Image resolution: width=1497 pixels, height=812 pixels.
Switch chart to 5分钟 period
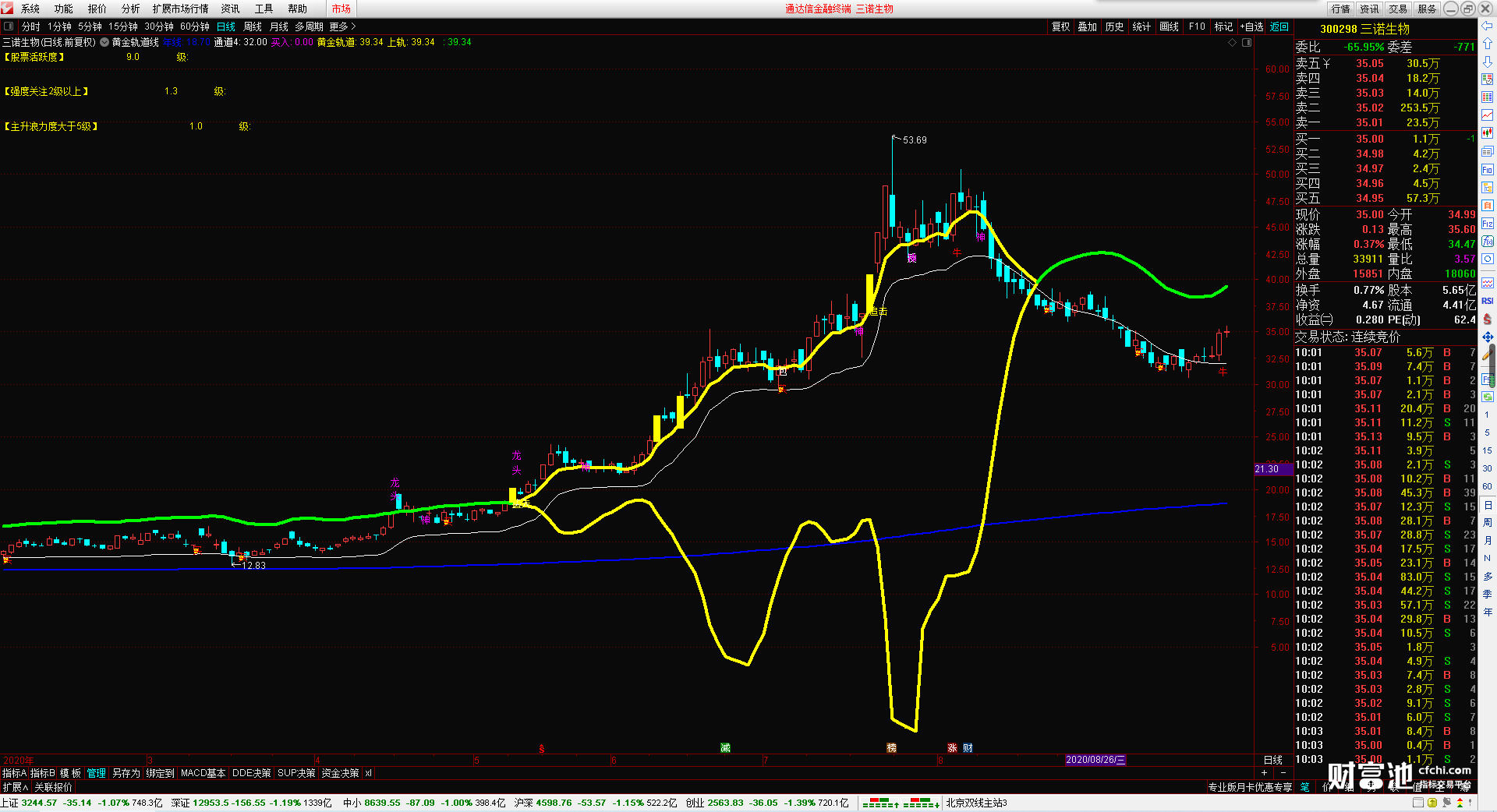pos(90,26)
